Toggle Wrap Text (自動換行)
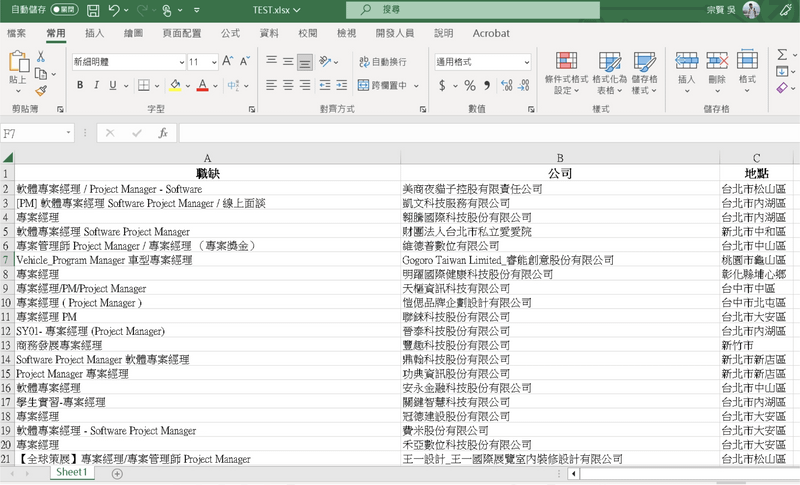 [383, 62]
